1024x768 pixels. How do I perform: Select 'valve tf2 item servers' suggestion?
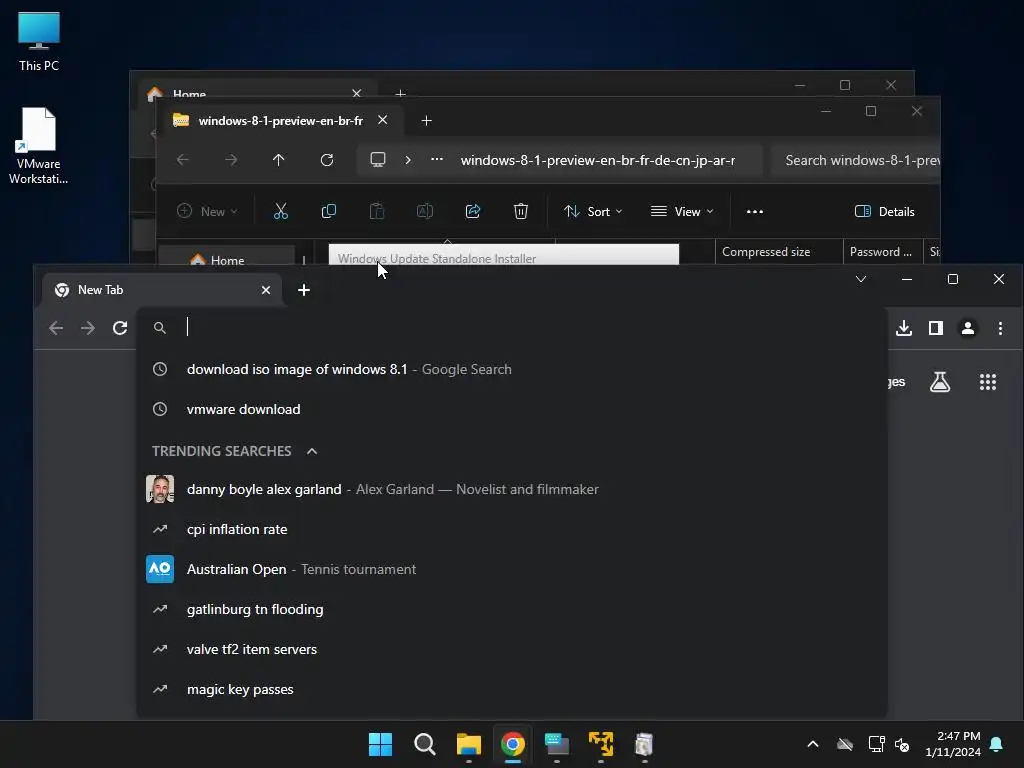[x=511, y=649]
